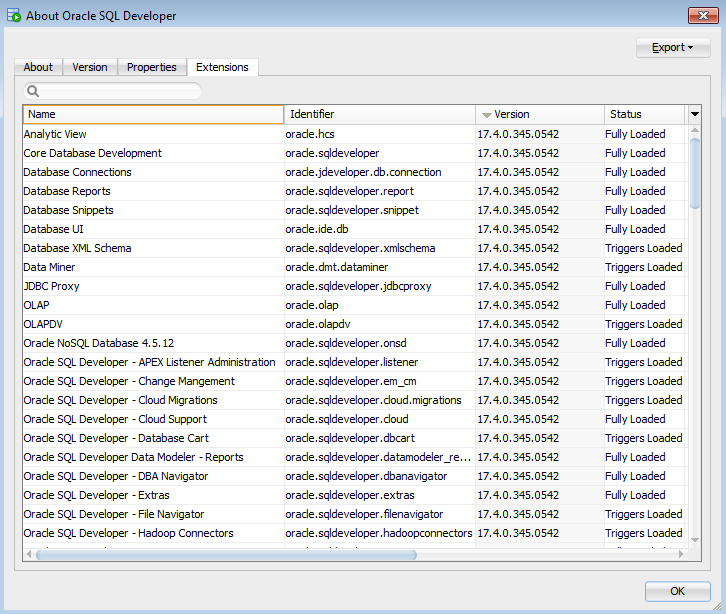The width and height of the screenshot is (726, 614).
Task: Select the Database Reports row
Action: tap(354, 191)
